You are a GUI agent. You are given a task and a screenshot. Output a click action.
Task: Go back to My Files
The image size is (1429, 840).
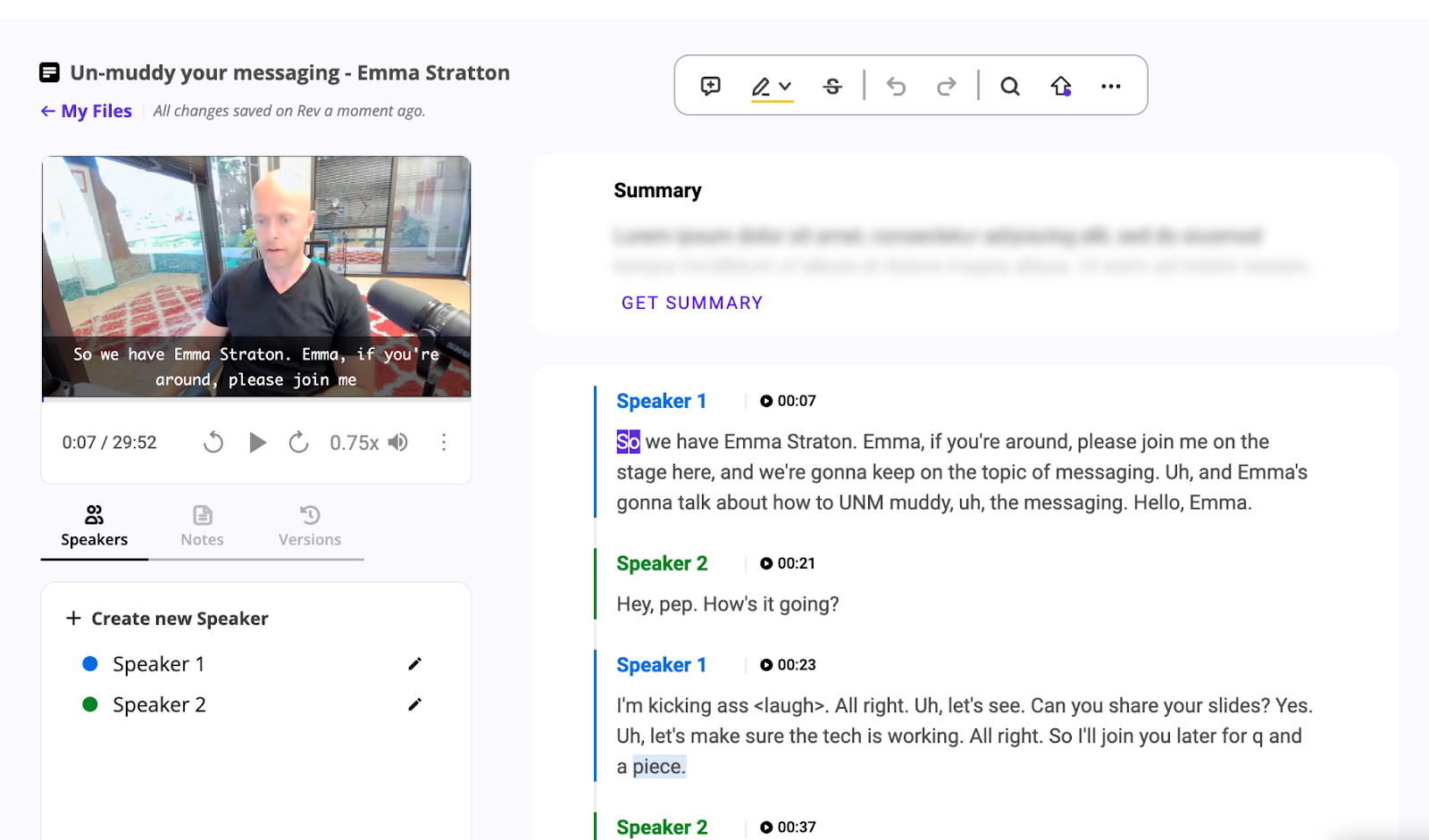click(x=87, y=111)
